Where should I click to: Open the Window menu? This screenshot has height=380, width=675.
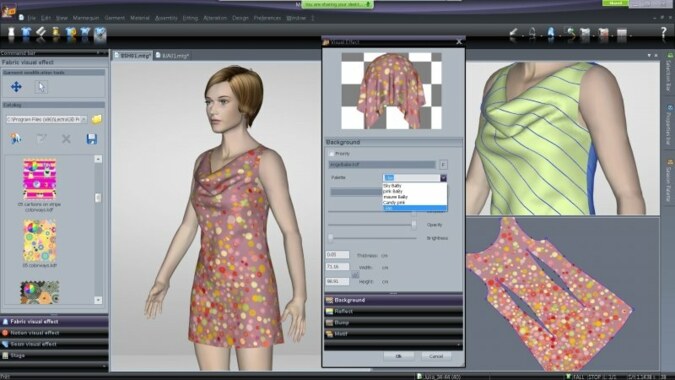pyautogui.click(x=296, y=18)
